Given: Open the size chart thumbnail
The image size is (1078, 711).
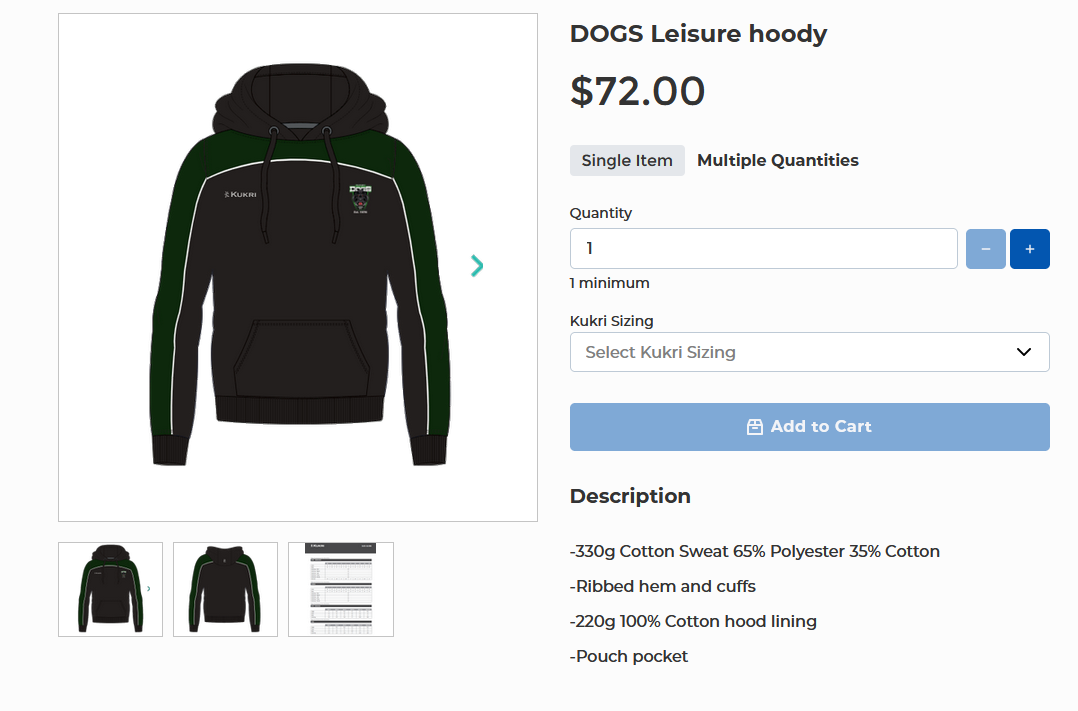Looking at the screenshot, I should 340,589.
